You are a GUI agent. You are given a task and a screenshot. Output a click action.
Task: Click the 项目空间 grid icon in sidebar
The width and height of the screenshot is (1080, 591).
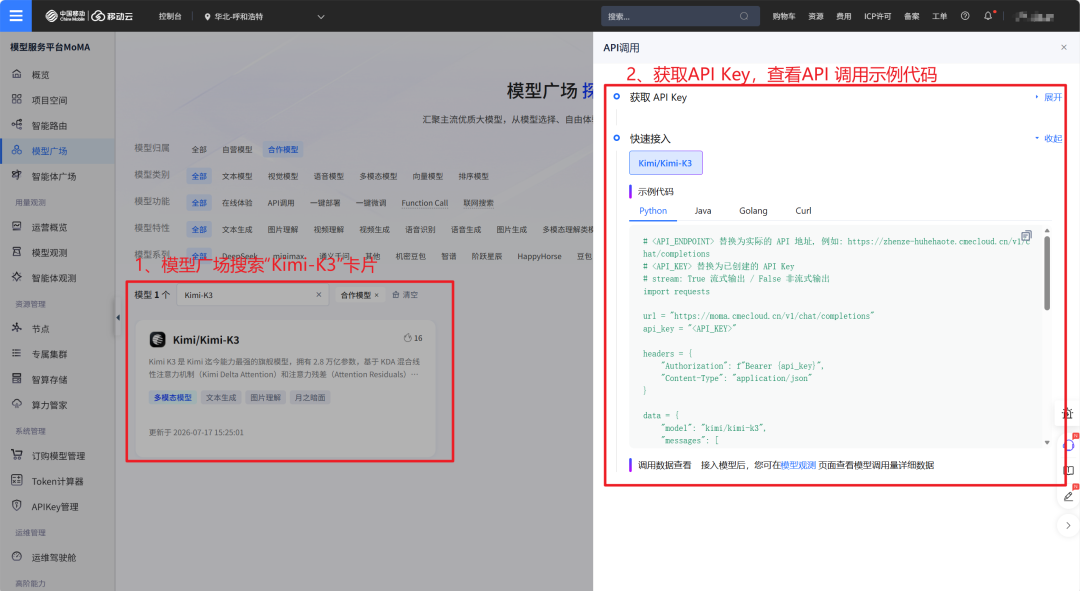coord(17,99)
